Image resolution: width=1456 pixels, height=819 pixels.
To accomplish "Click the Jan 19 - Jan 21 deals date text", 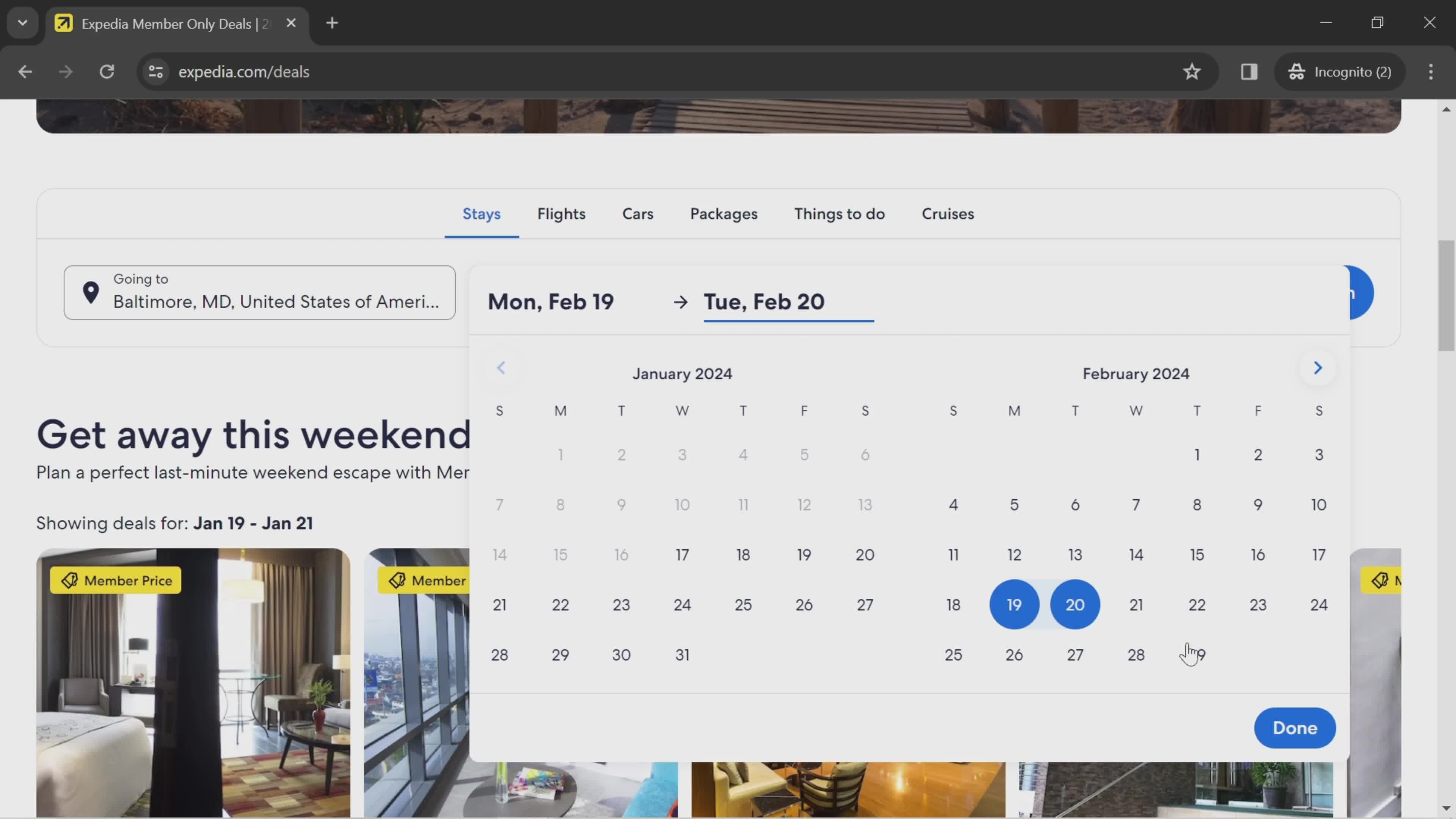I will [x=253, y=523].
